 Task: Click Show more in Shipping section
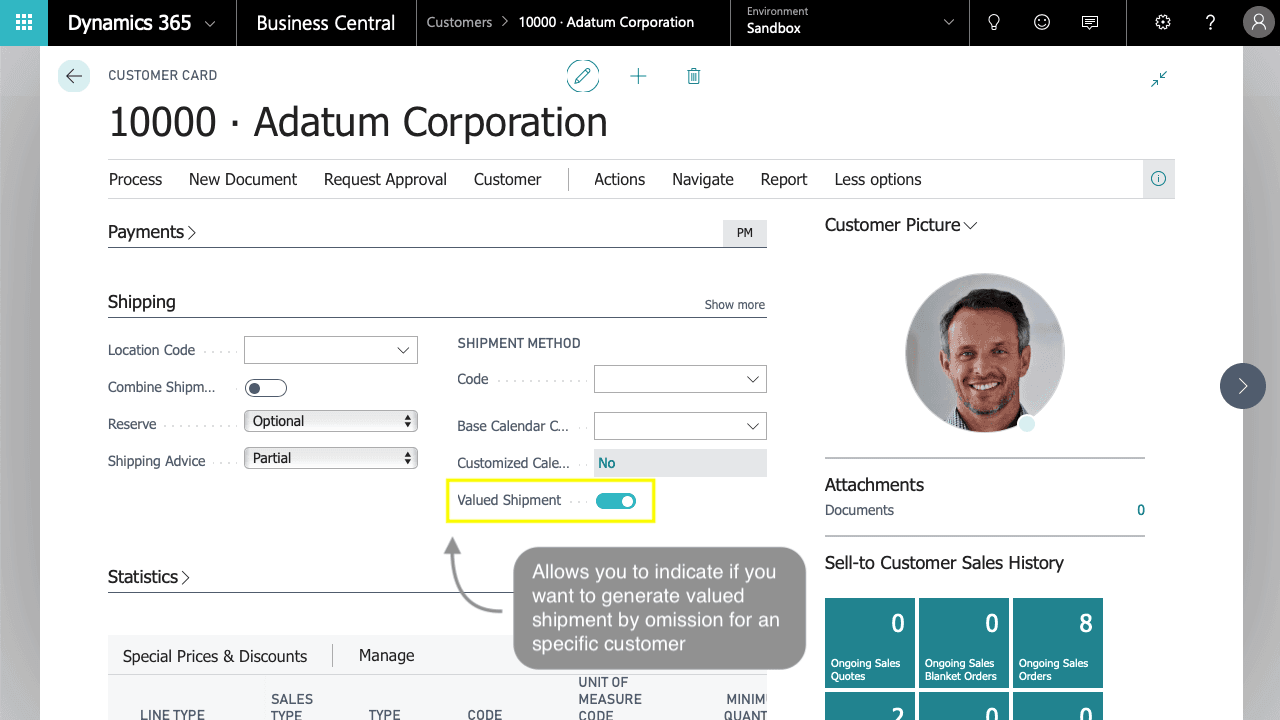(x=735, y=305)
